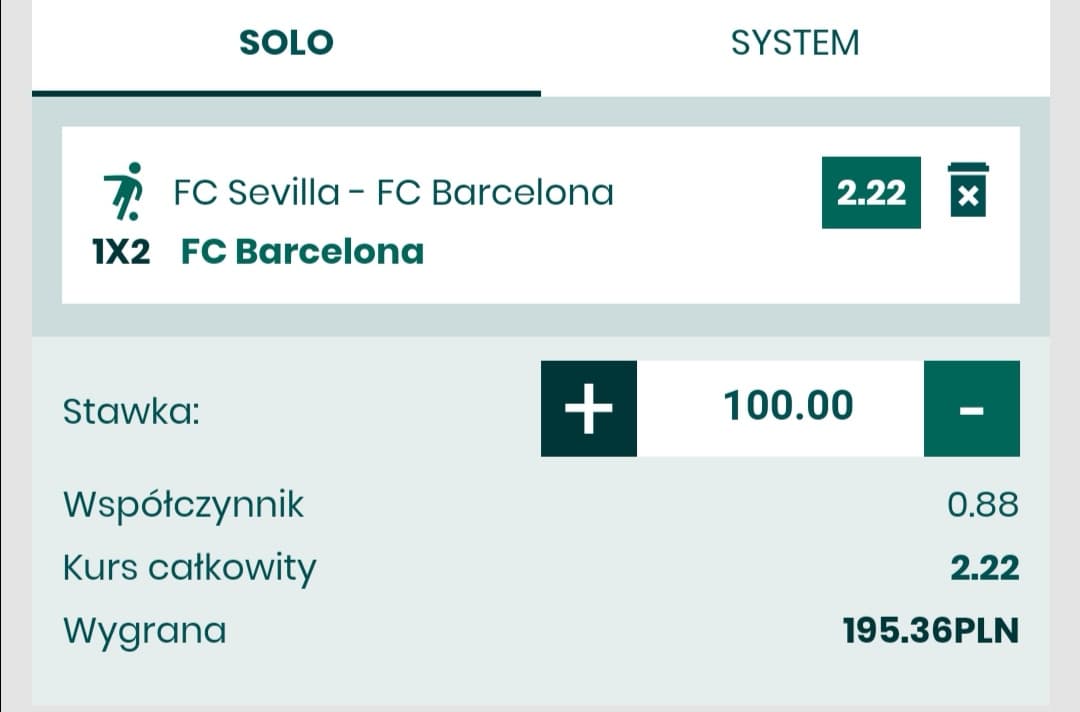Switch to the SYSTEM tab
The image size is (1080, 712).
795,43
